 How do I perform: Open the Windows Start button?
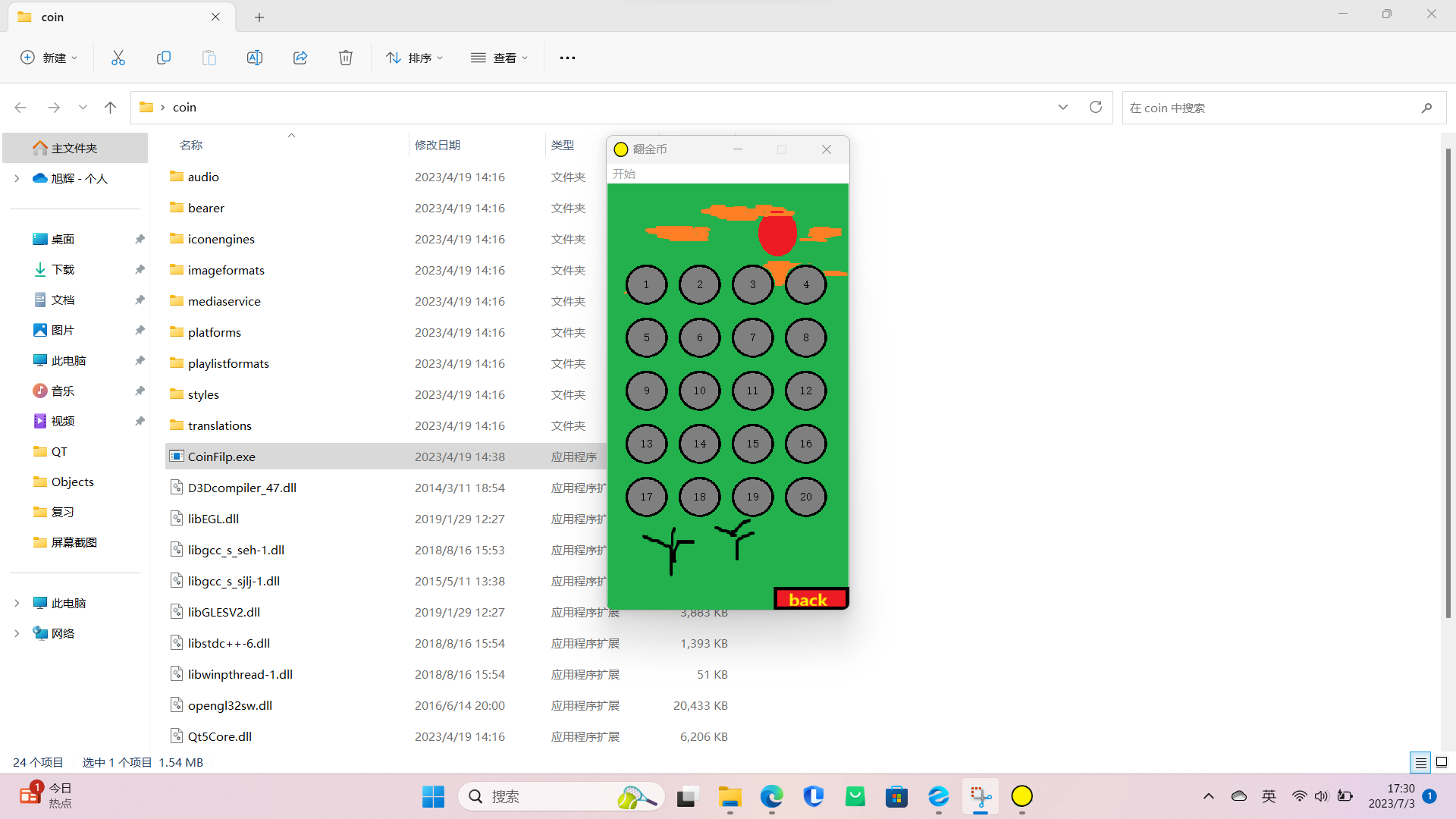click(433, 796)
